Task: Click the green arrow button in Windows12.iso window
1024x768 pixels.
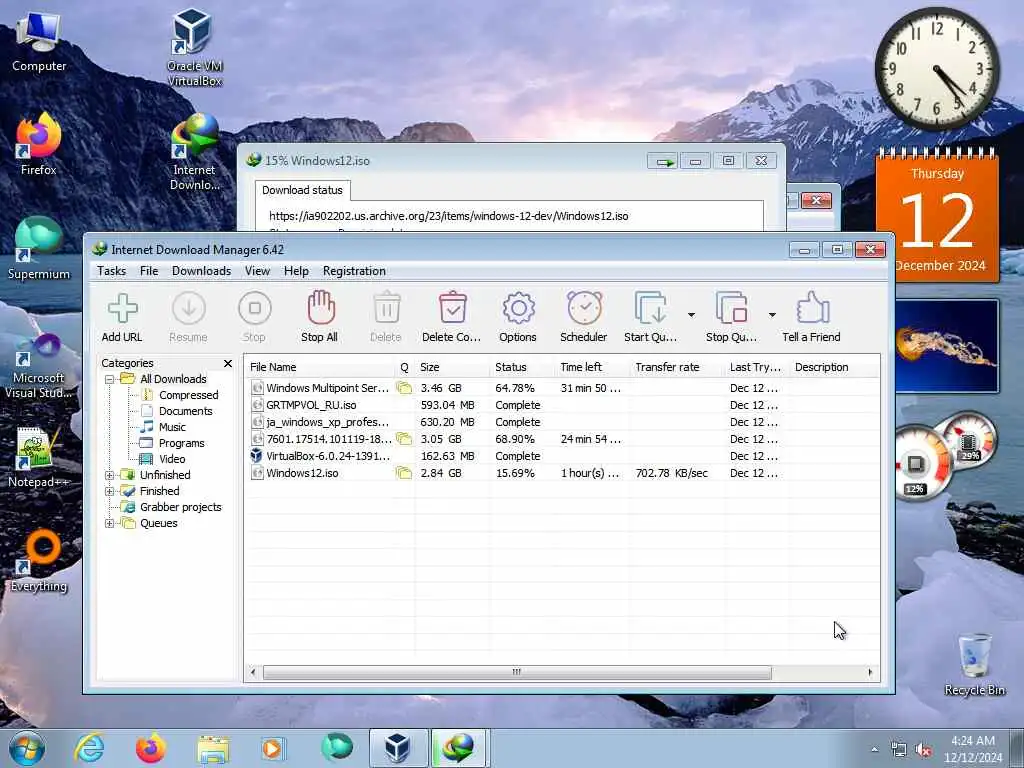Action: (x=663, y=161)
